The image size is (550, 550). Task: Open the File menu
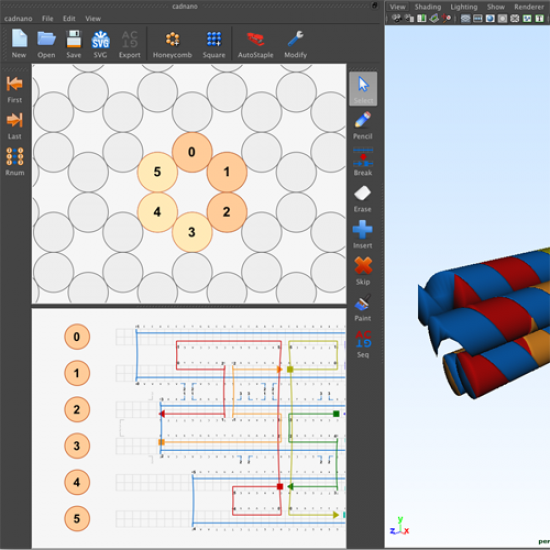(47, 19)
